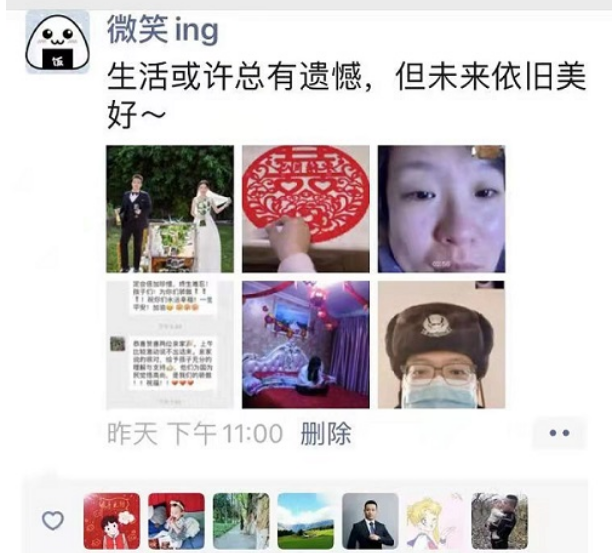Open the green meadow landscape liker avatar

(305, 521)
